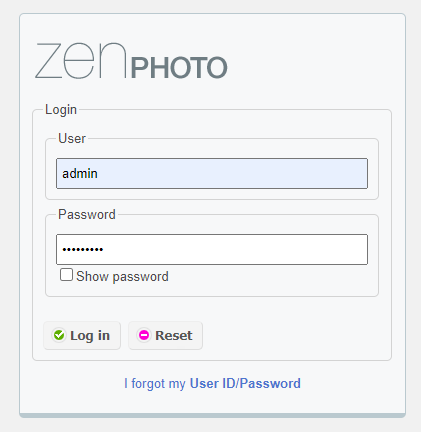421x432 pixels.
Task: Focus the Password input field
Action: [212, 250]
